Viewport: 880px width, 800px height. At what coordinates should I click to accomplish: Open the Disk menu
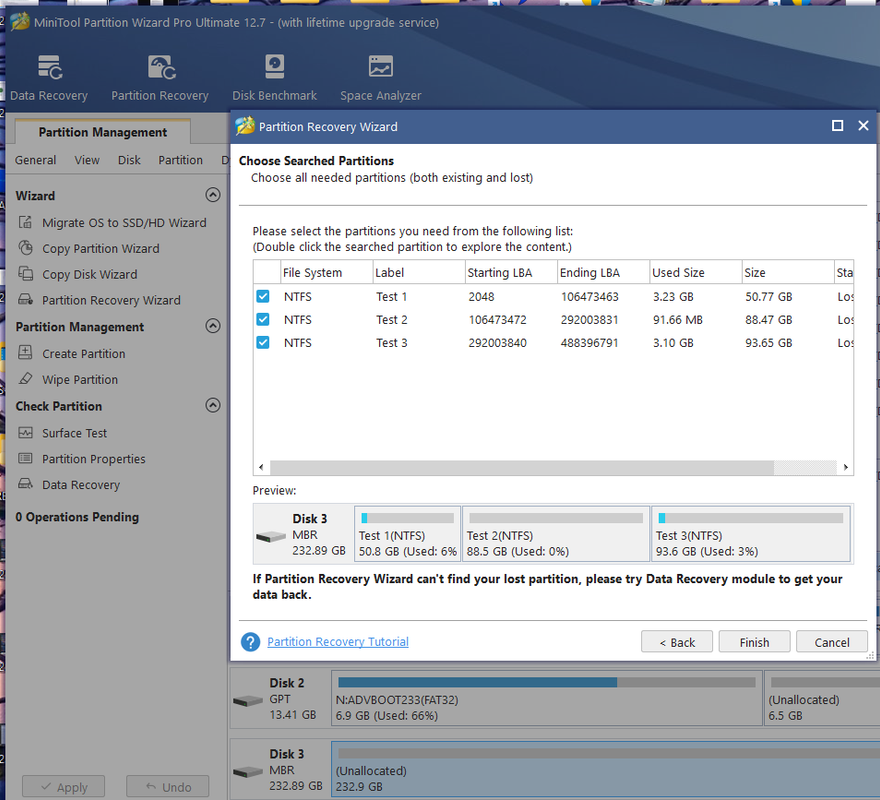129,160
